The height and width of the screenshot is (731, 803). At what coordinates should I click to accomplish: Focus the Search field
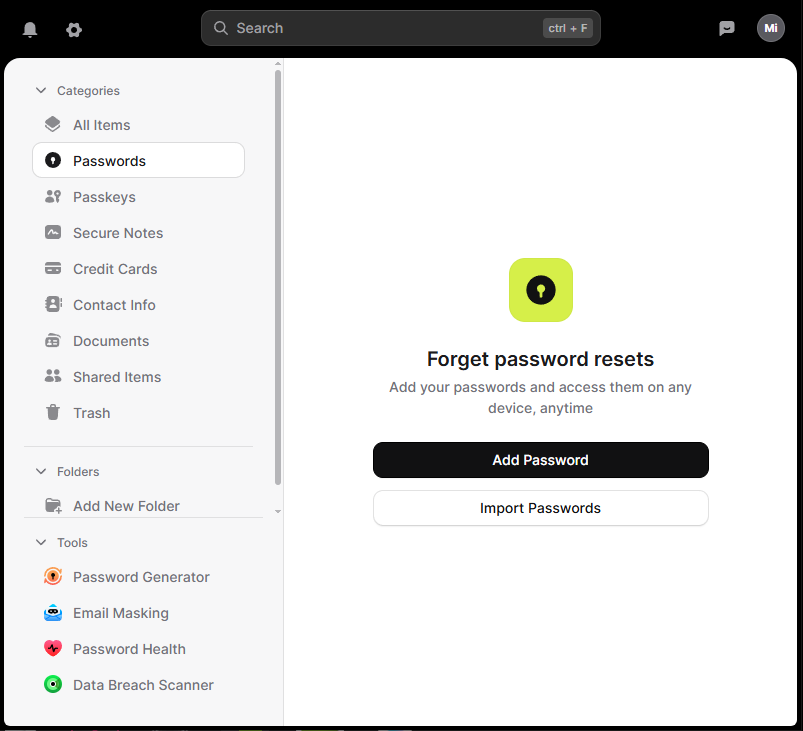tap(400, 28)
